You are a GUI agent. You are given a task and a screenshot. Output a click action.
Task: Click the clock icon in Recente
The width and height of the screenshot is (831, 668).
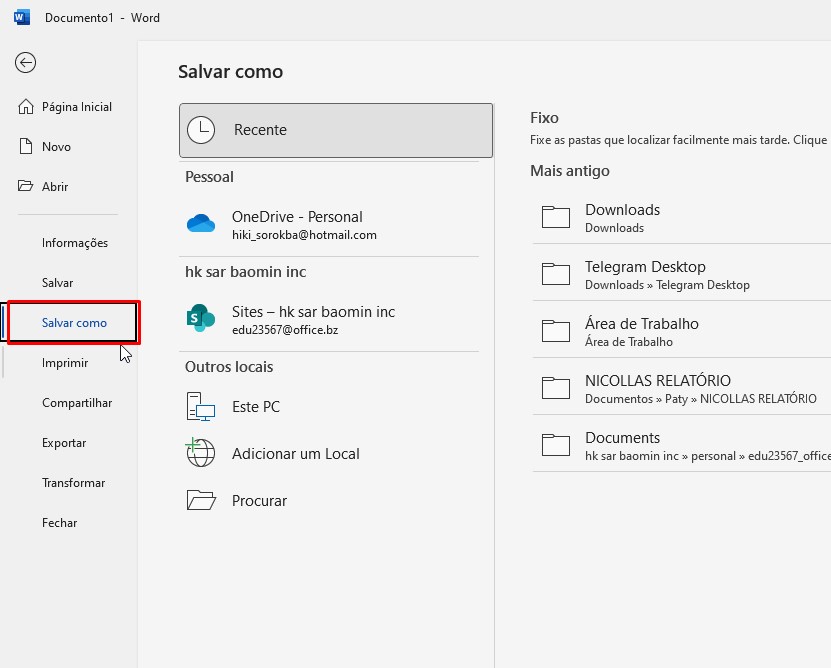click(x=201, y=130)
